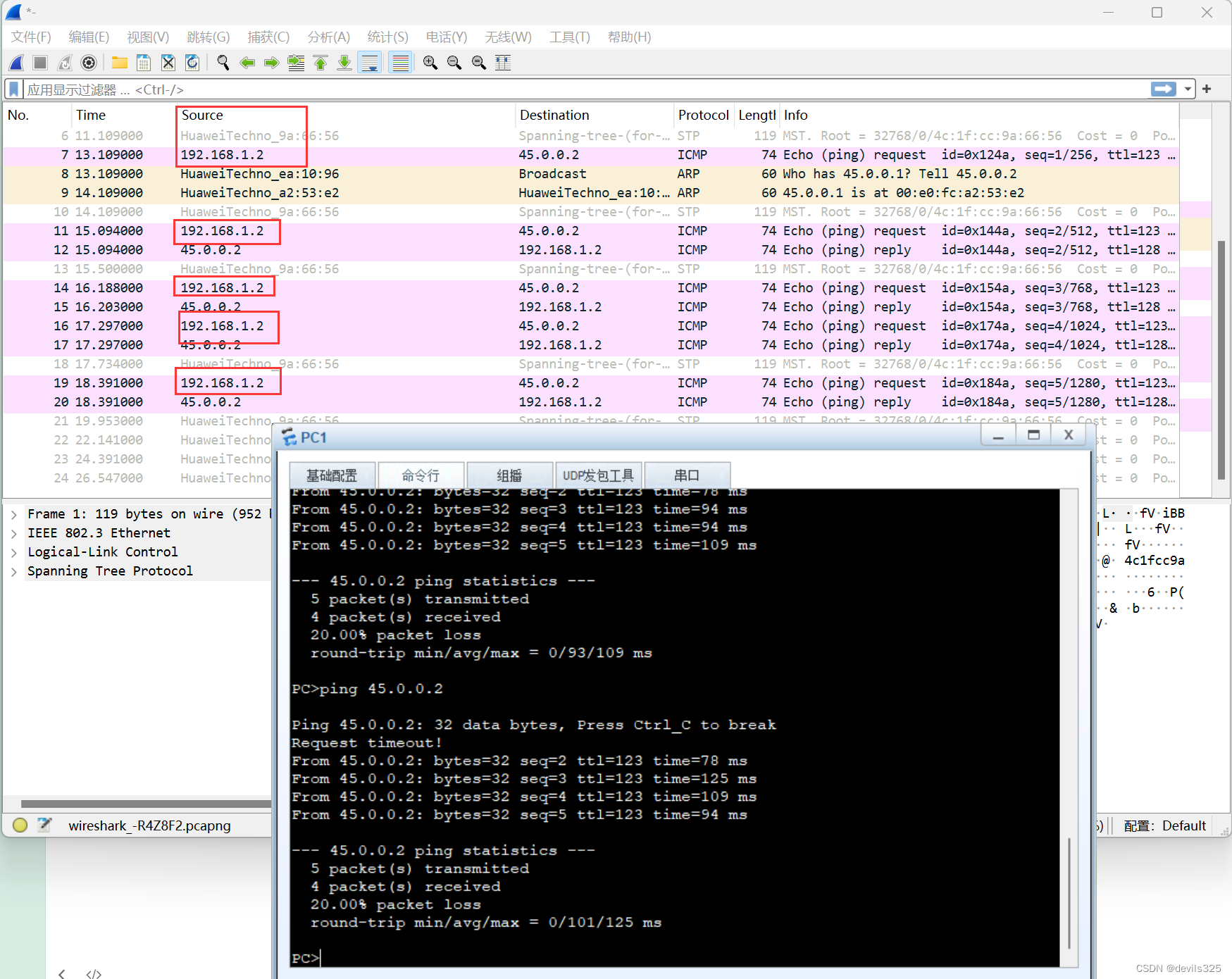Sort packets by the Source column header
Screen dimensions: 1232x979
(346, 115)
